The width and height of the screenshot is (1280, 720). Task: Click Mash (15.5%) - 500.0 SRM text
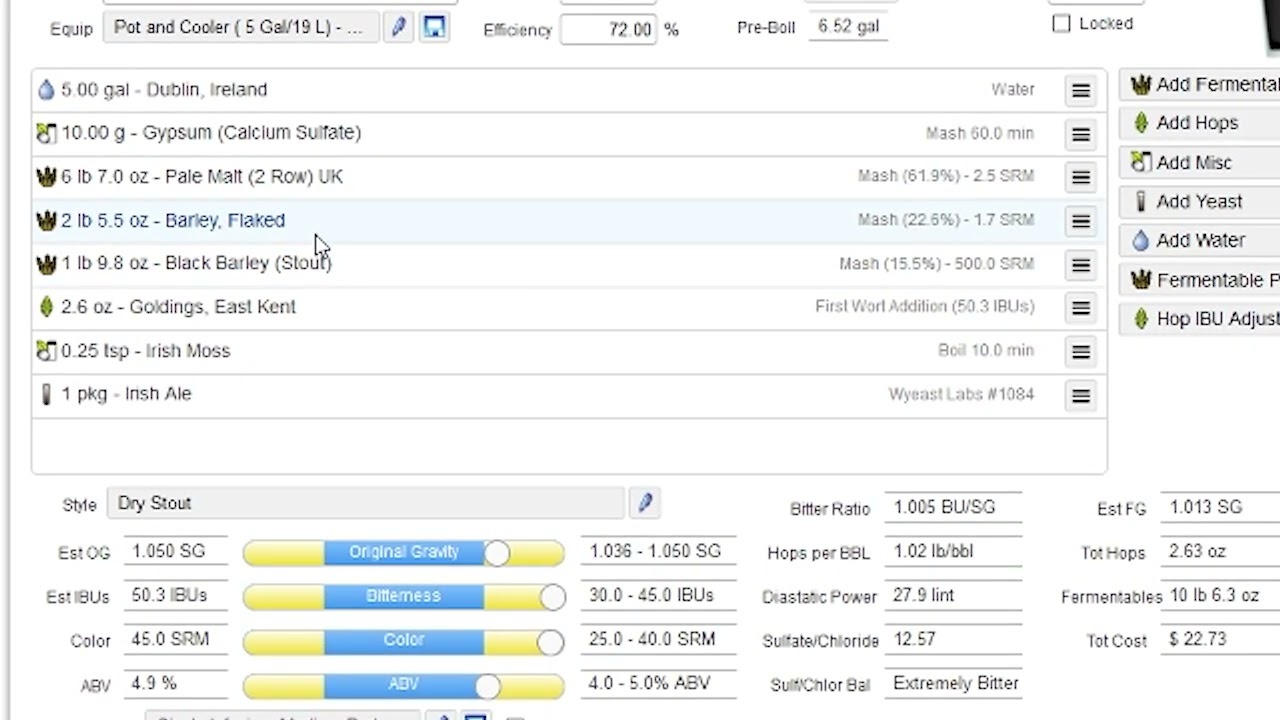937,264
